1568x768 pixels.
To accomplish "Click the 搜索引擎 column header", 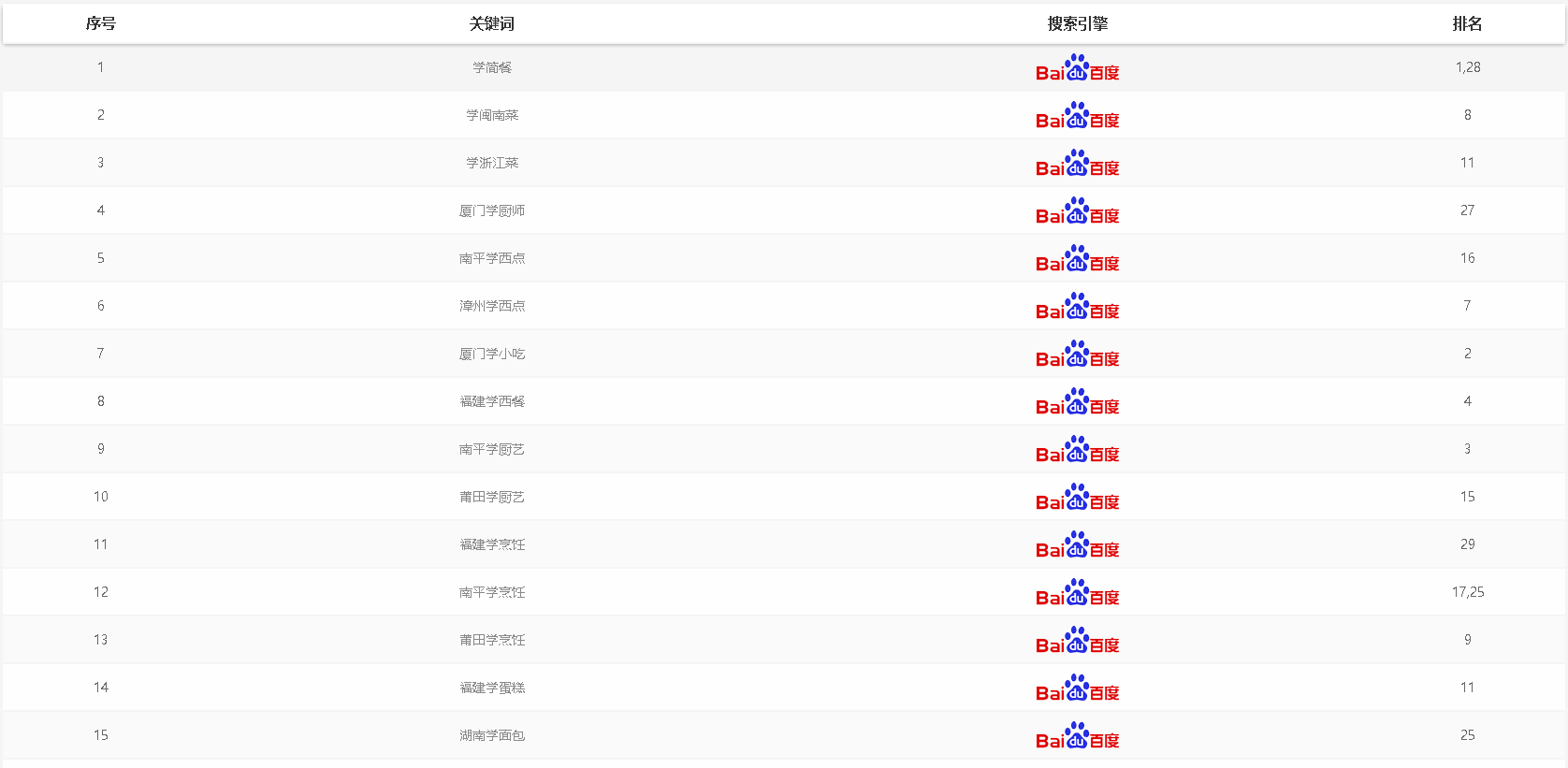I will (x=1077, y=23).
